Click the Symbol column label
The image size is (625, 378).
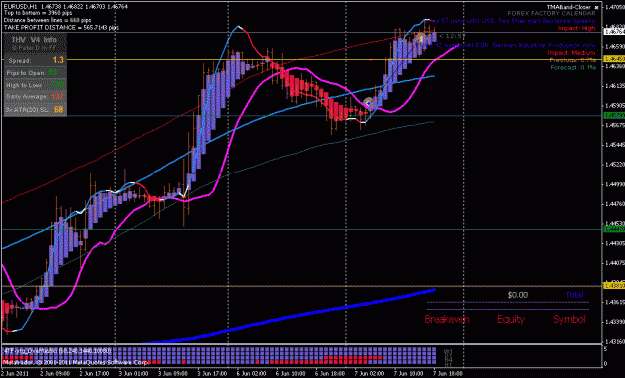569,319
